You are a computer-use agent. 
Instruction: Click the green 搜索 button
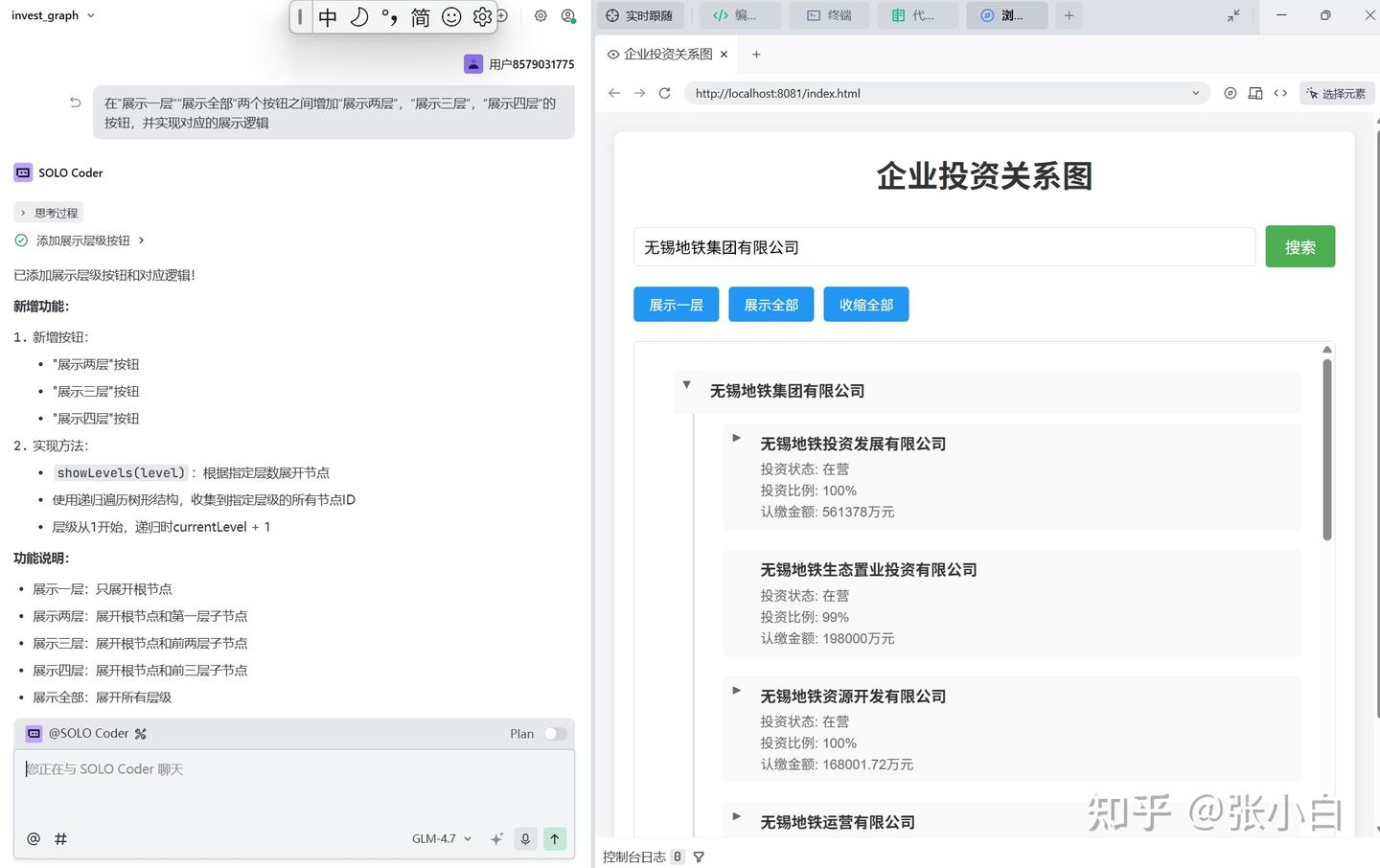pyautogui.click(x=1299, y=247)
